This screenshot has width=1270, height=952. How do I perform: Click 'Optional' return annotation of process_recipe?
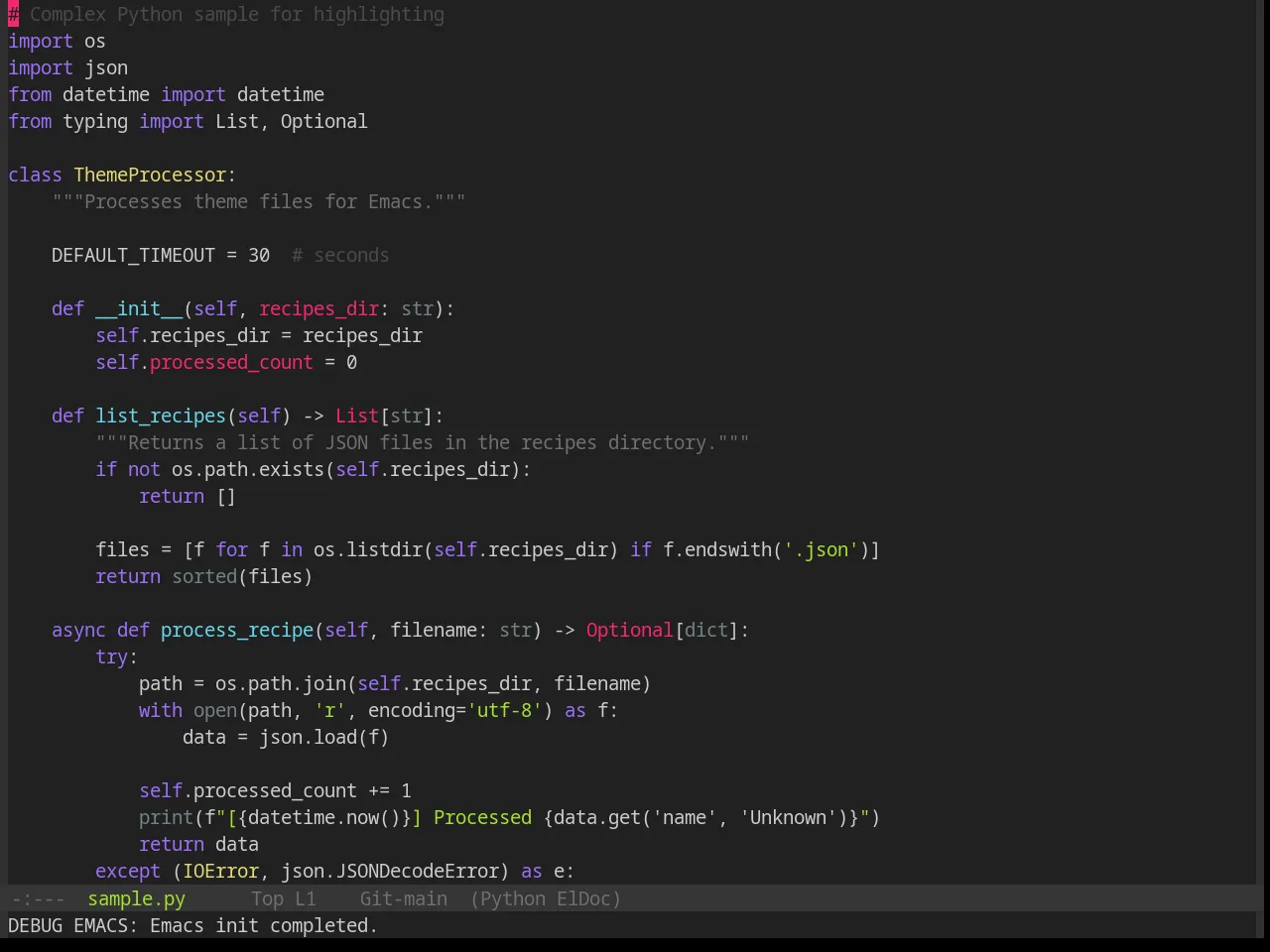point(629,631)
